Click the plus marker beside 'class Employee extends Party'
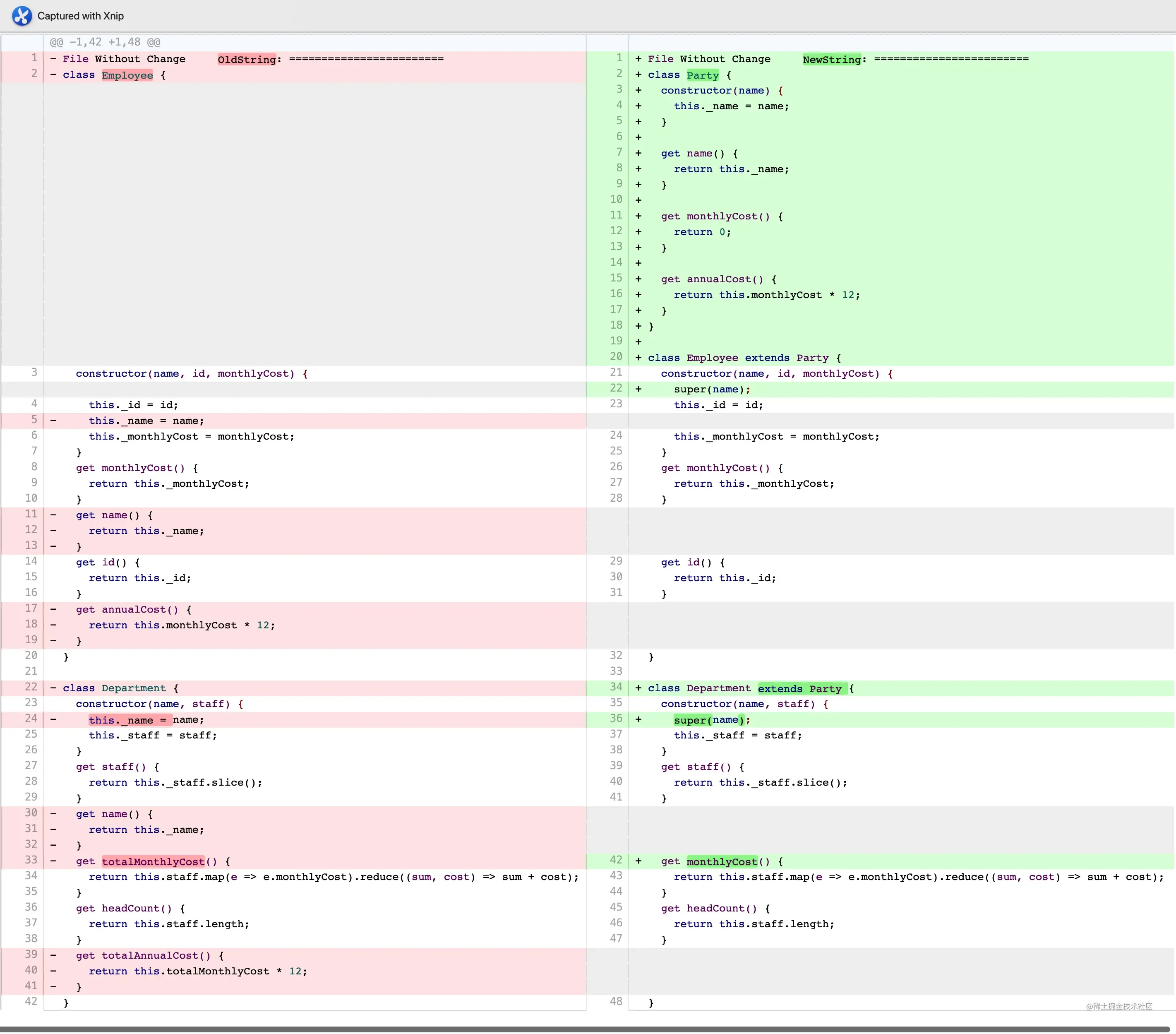Screen dimensions: 1176x1034 [638, 358]
